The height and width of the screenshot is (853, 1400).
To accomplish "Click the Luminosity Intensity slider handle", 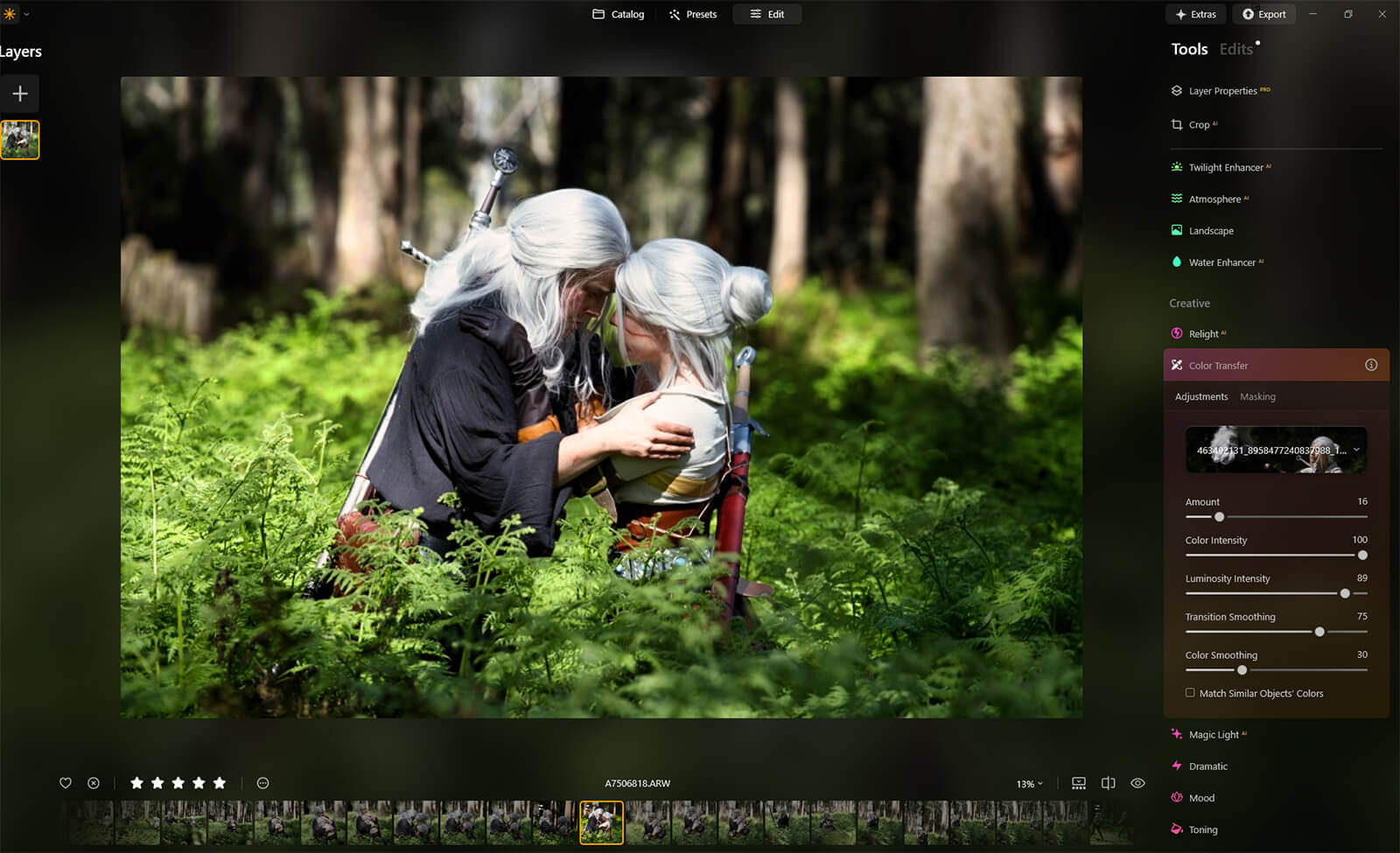I will (x=1345, y=593).
